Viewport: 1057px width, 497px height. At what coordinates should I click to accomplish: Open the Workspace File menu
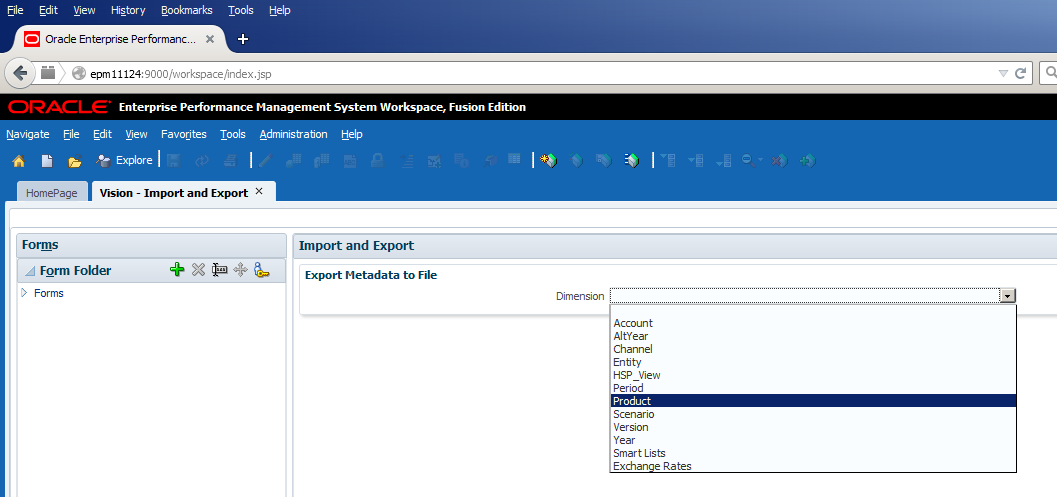[x=71, y=134]
